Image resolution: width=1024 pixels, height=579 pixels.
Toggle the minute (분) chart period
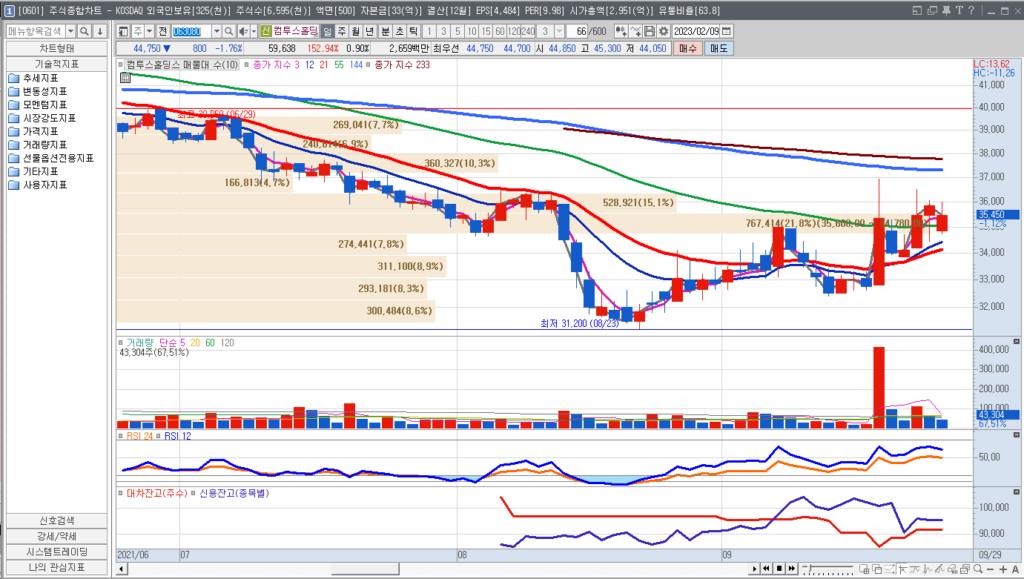[x=385, y=31]
